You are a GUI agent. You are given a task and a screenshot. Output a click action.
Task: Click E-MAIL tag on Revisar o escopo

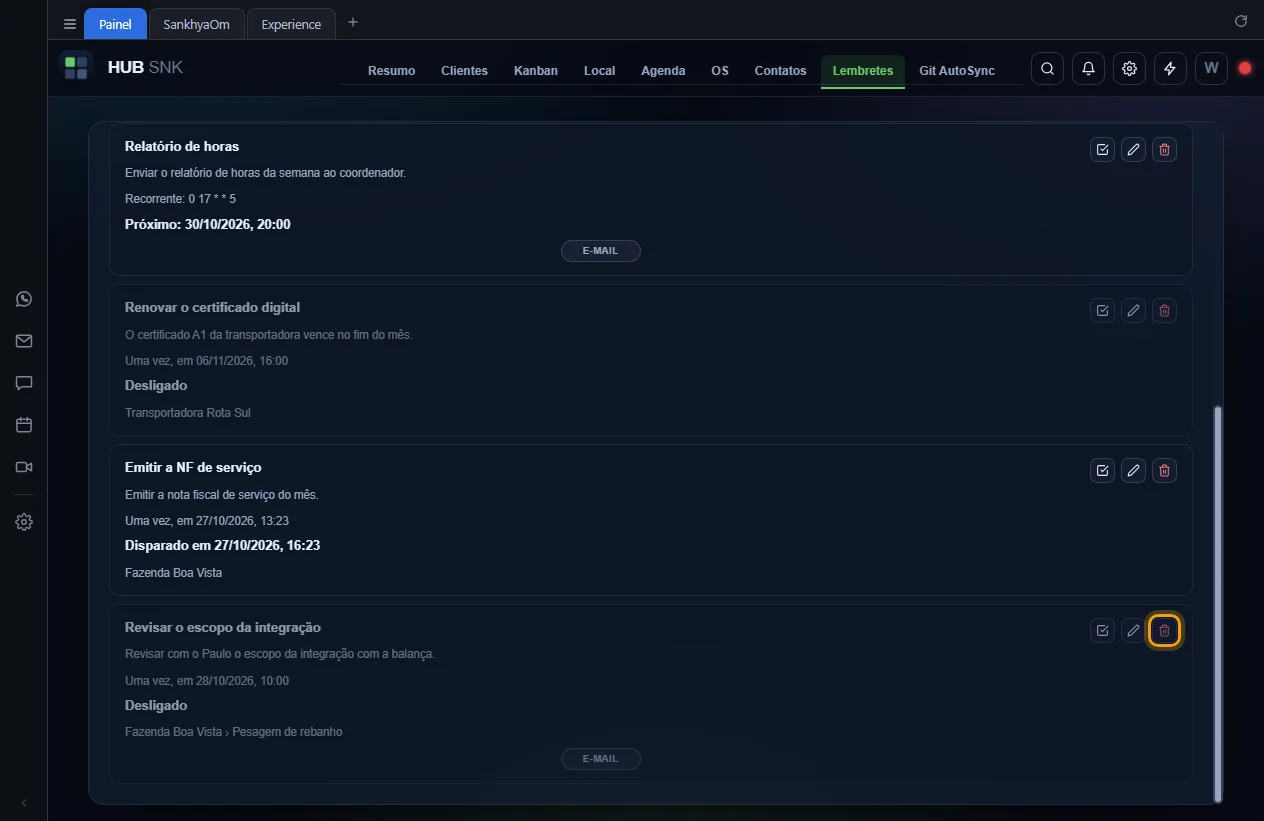coord(601,759)
